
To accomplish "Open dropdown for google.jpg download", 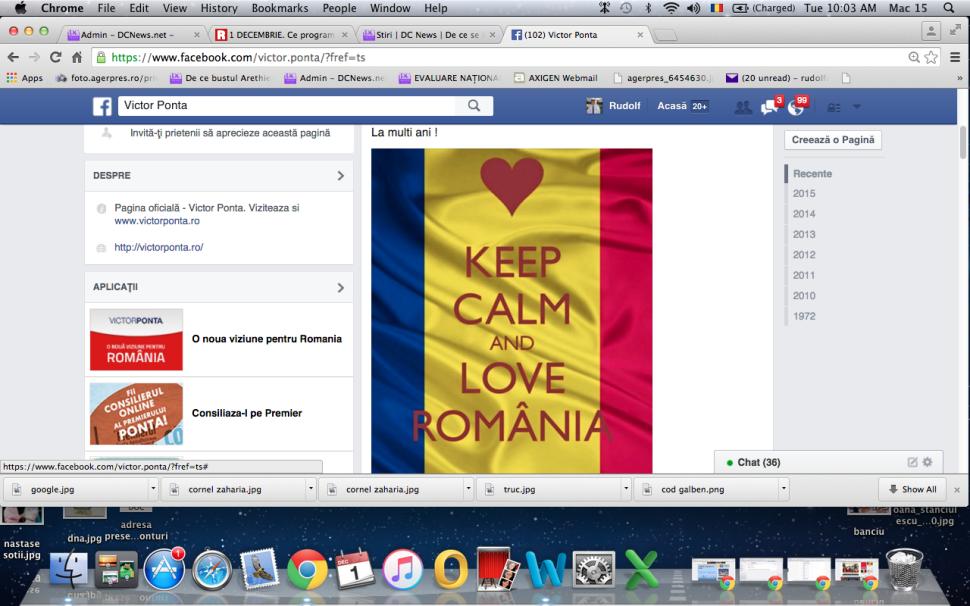I will (x=153, y=490).
